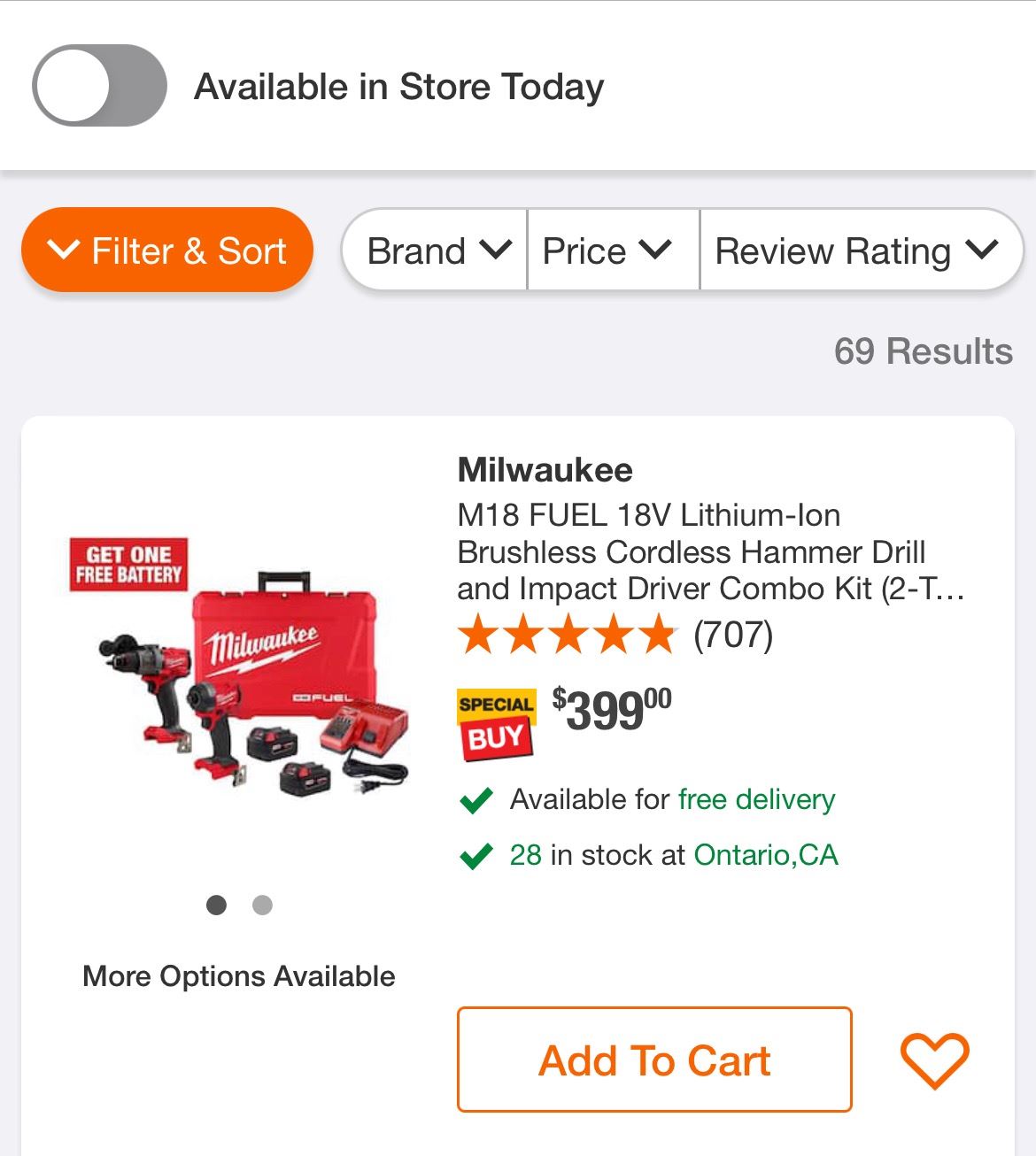The height and width of the screenshot is (1156, 1036).
Task: Click the Add To Cart button
Action: click(x=654, y=1060)
